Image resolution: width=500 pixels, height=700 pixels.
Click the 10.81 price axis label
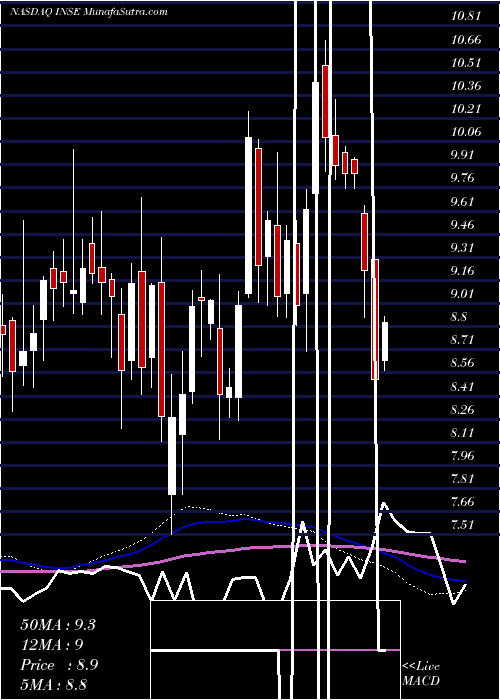[466, 17]
